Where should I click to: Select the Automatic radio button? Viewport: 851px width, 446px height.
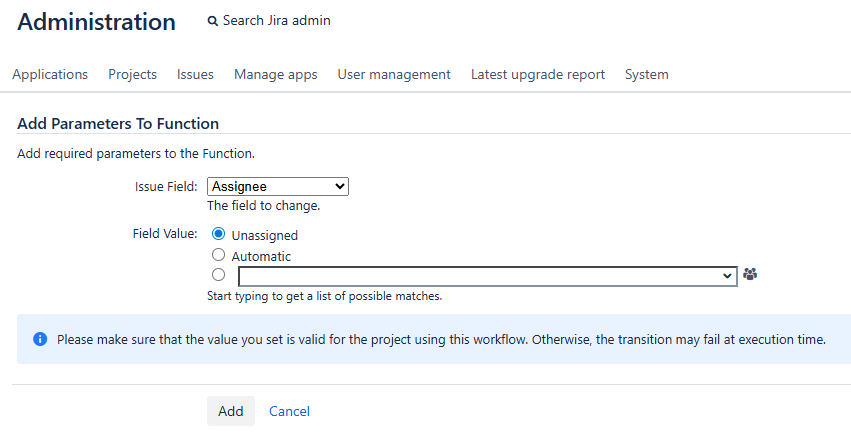point(219,255)
